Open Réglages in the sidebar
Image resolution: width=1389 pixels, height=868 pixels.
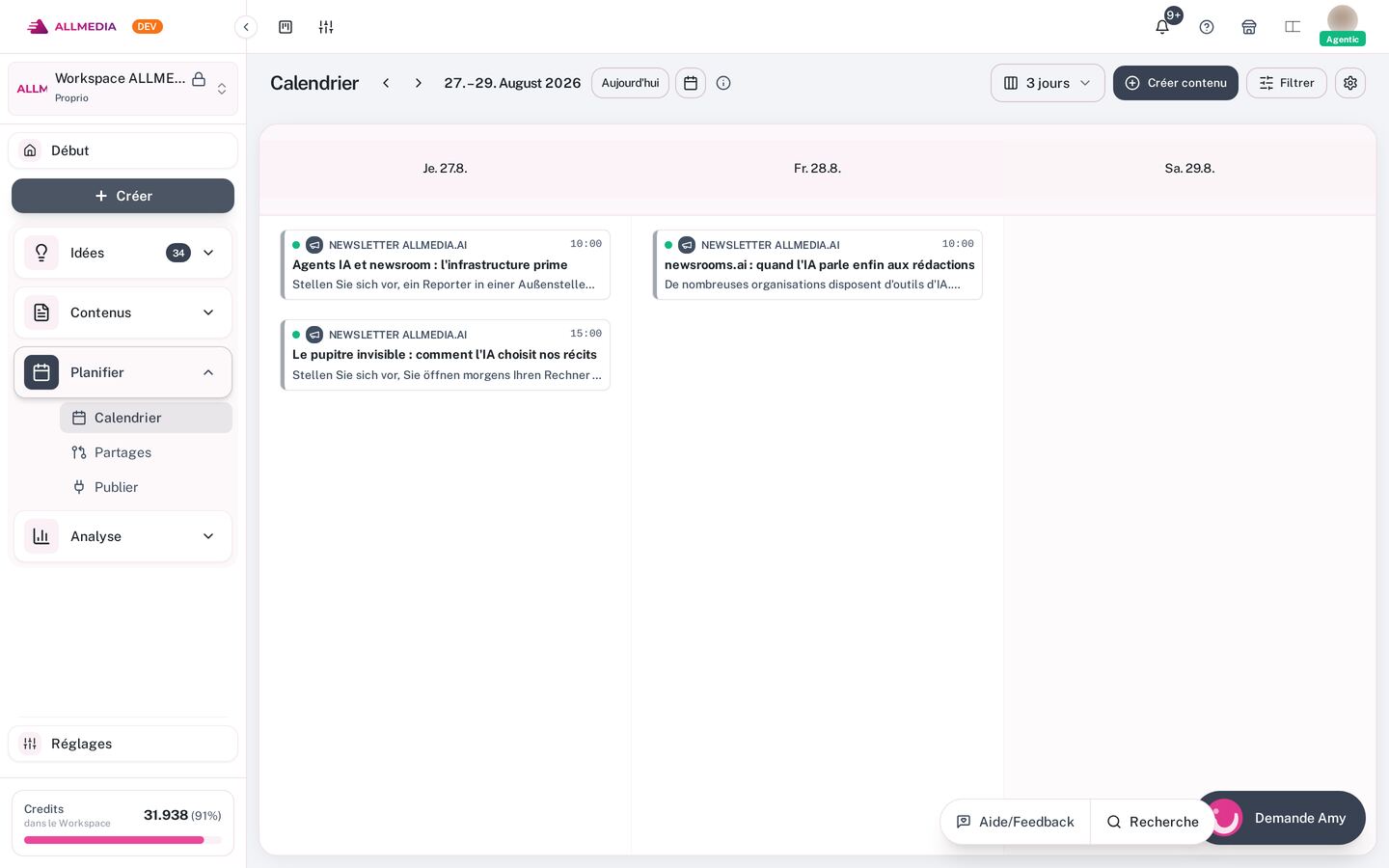click(x=123, y=744)
